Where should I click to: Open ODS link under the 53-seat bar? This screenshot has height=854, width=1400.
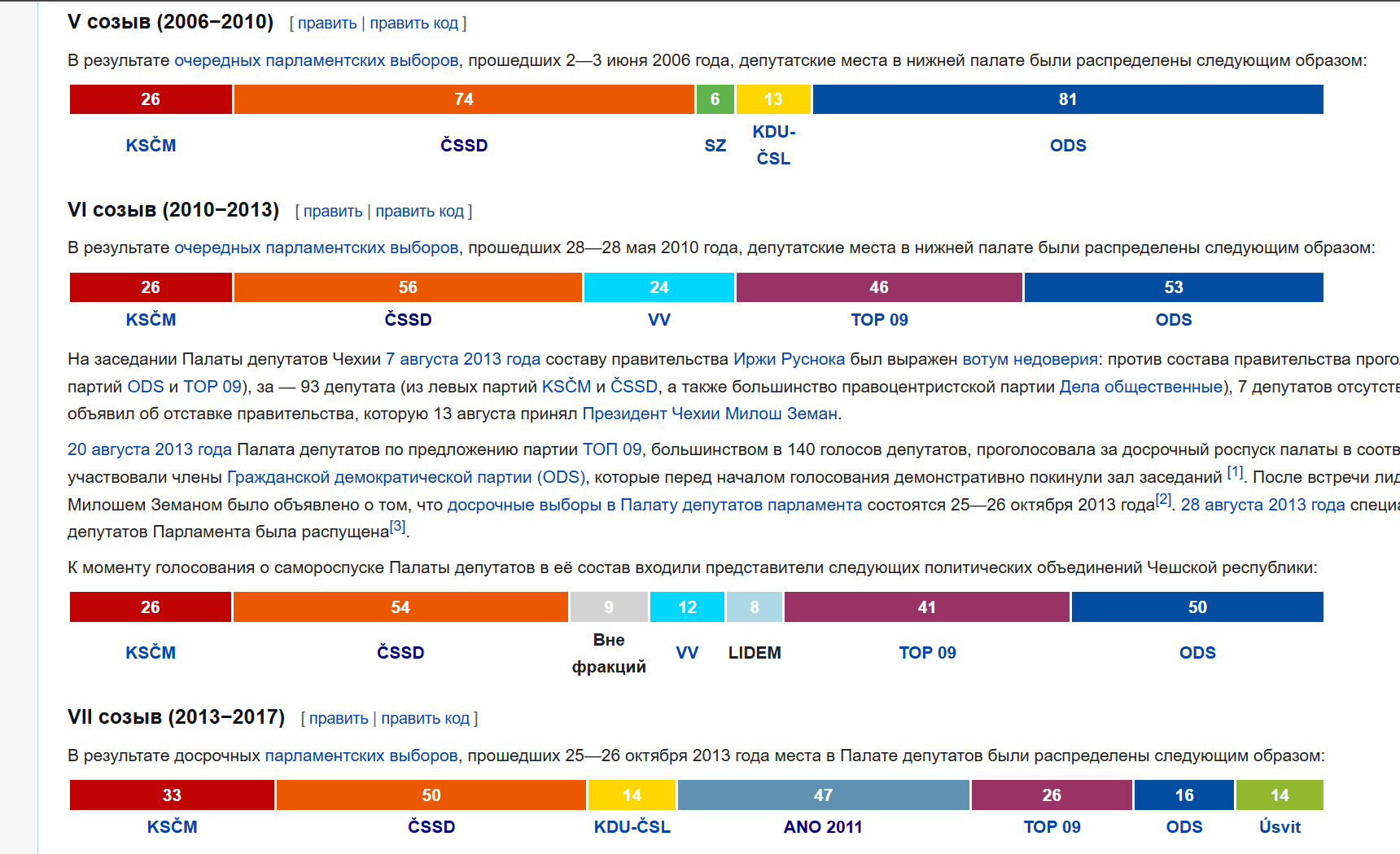click(x=1174, y=320)
